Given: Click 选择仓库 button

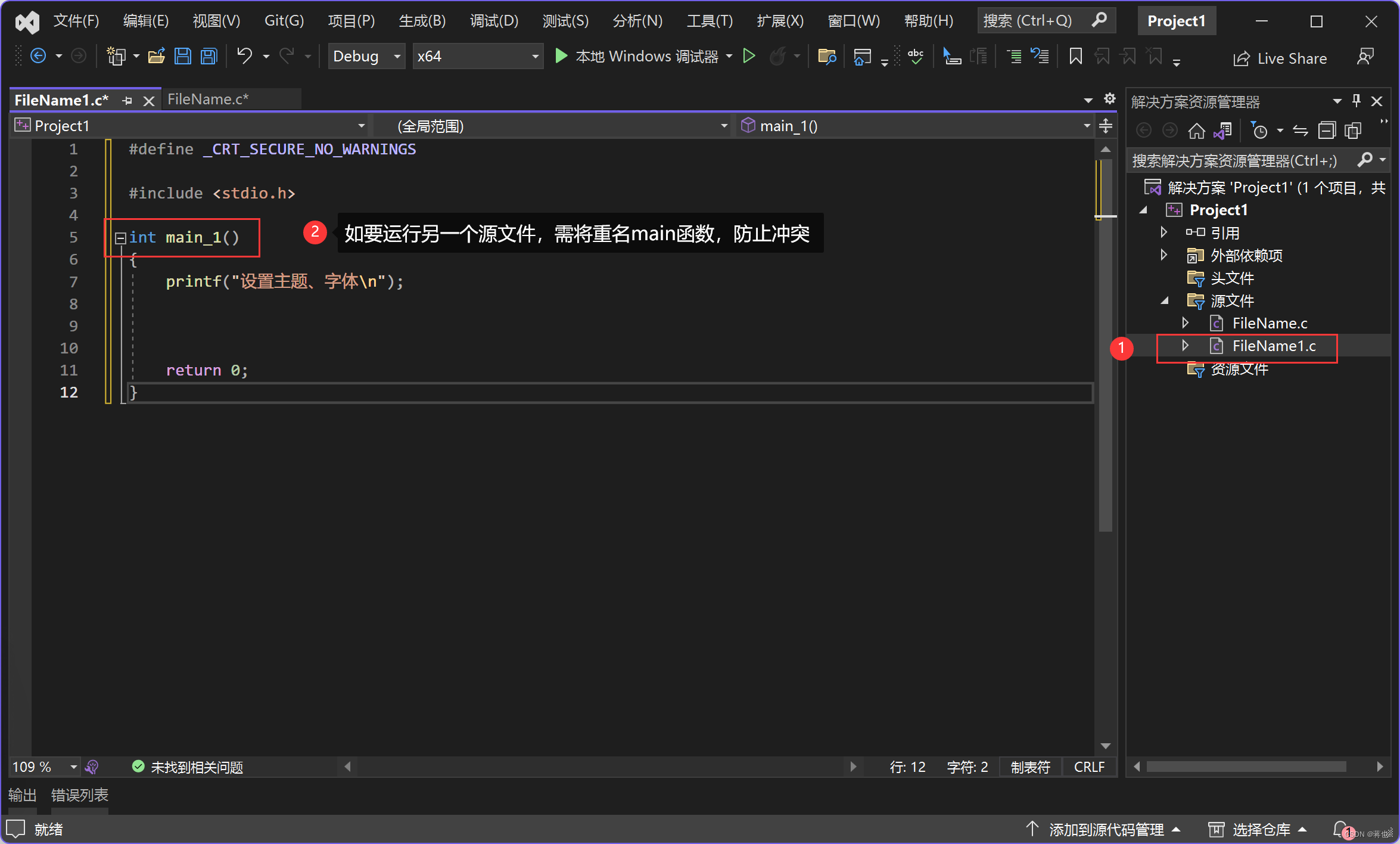Looking at the screenshot, I should coord(1258,829).
